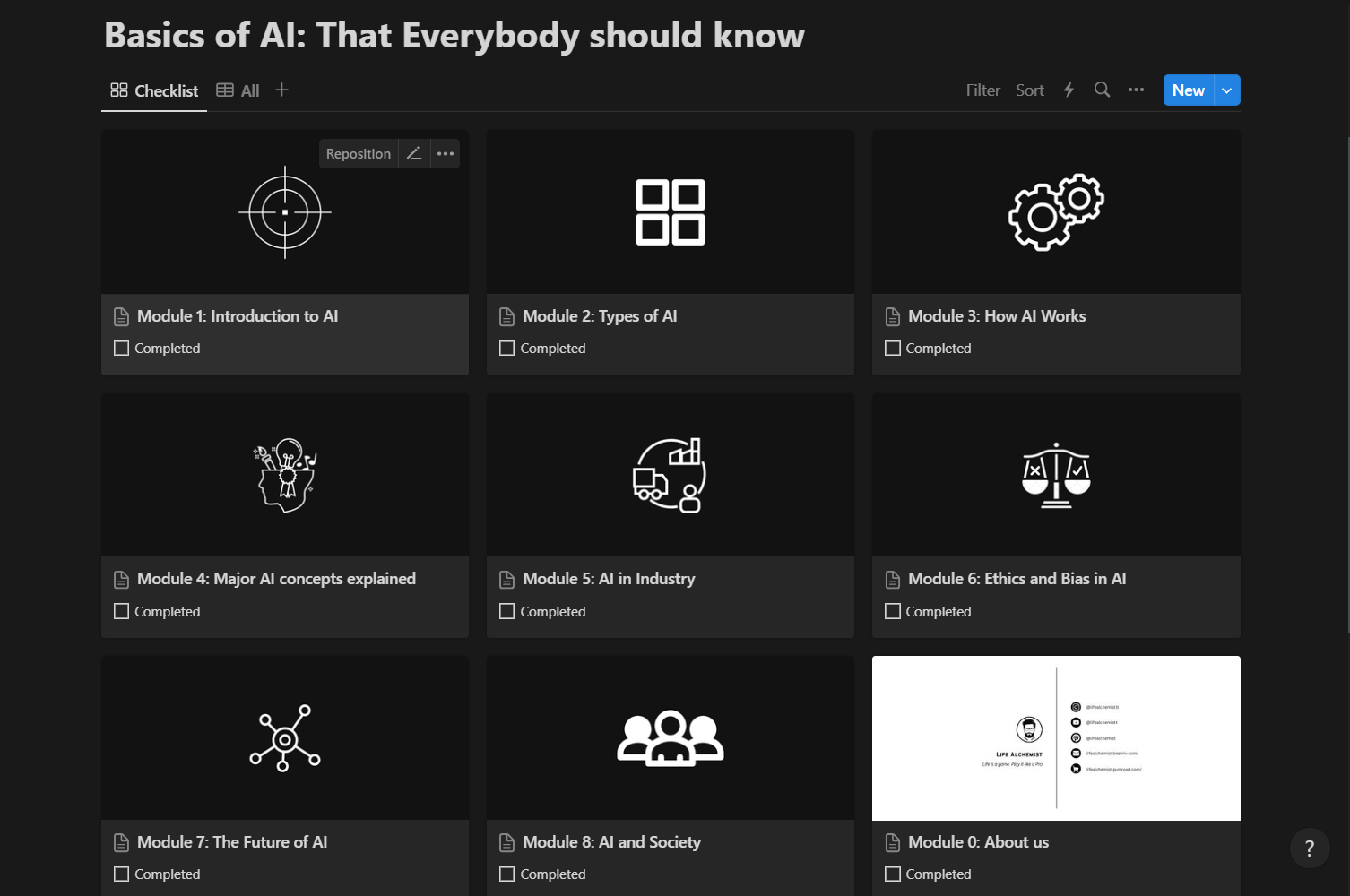
Task: Open Module 8: AI and Society
Action: click(611, 842)
